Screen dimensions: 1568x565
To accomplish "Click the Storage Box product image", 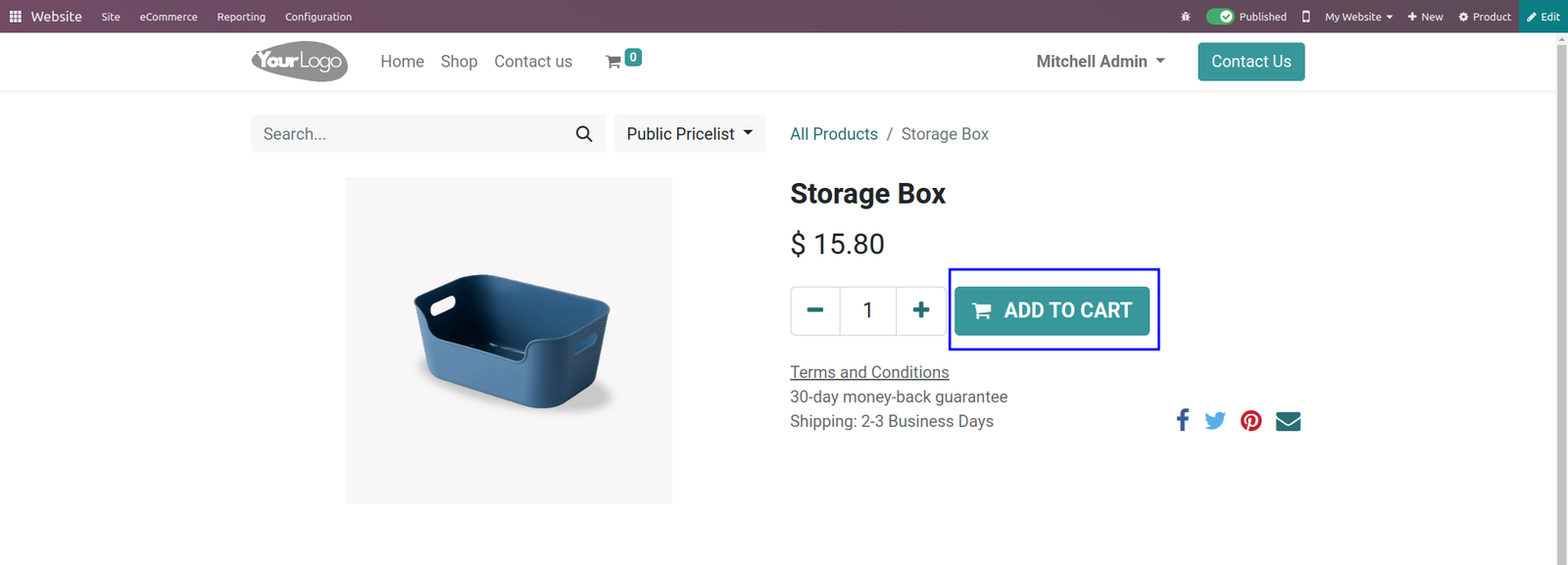I will [509, 340].
